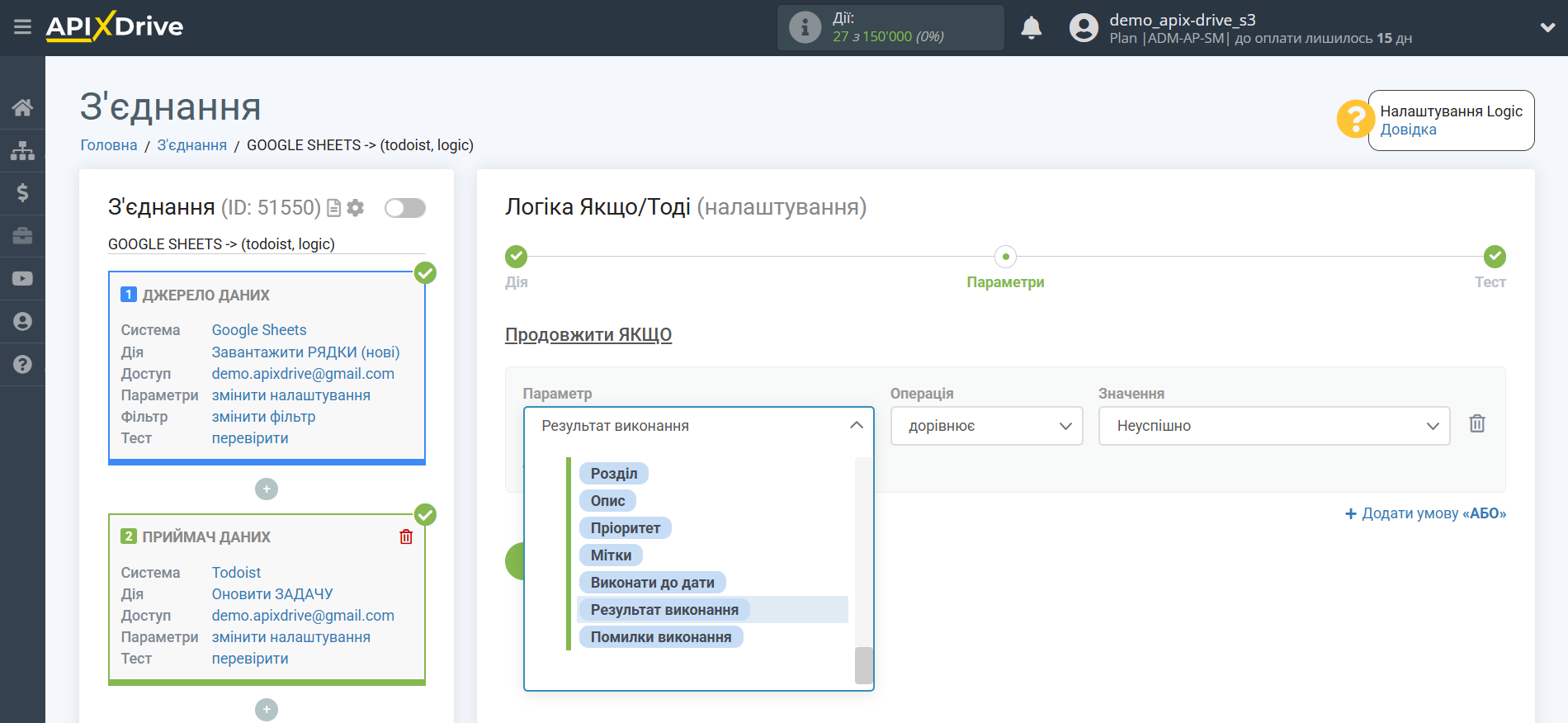Open the connection settings gear

point(356,208)
